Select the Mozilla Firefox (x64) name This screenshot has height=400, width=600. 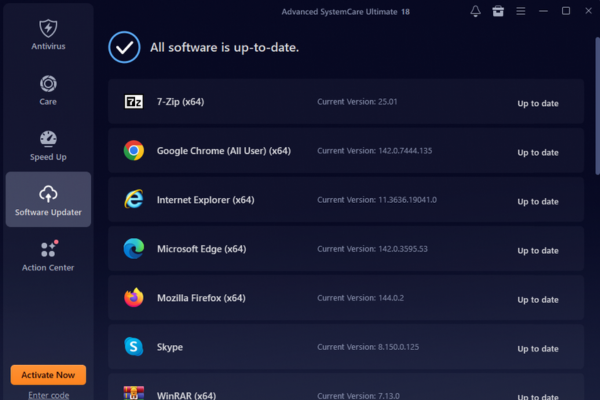(x=201, y=298)
